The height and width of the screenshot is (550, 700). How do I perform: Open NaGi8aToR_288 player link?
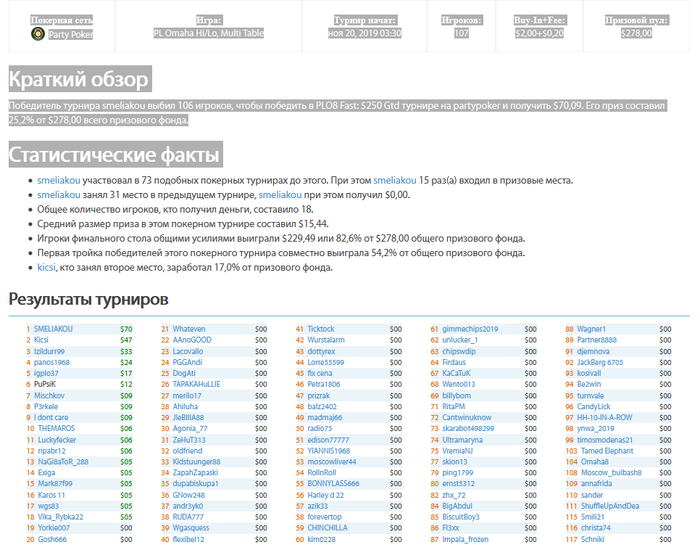(63, 462)
